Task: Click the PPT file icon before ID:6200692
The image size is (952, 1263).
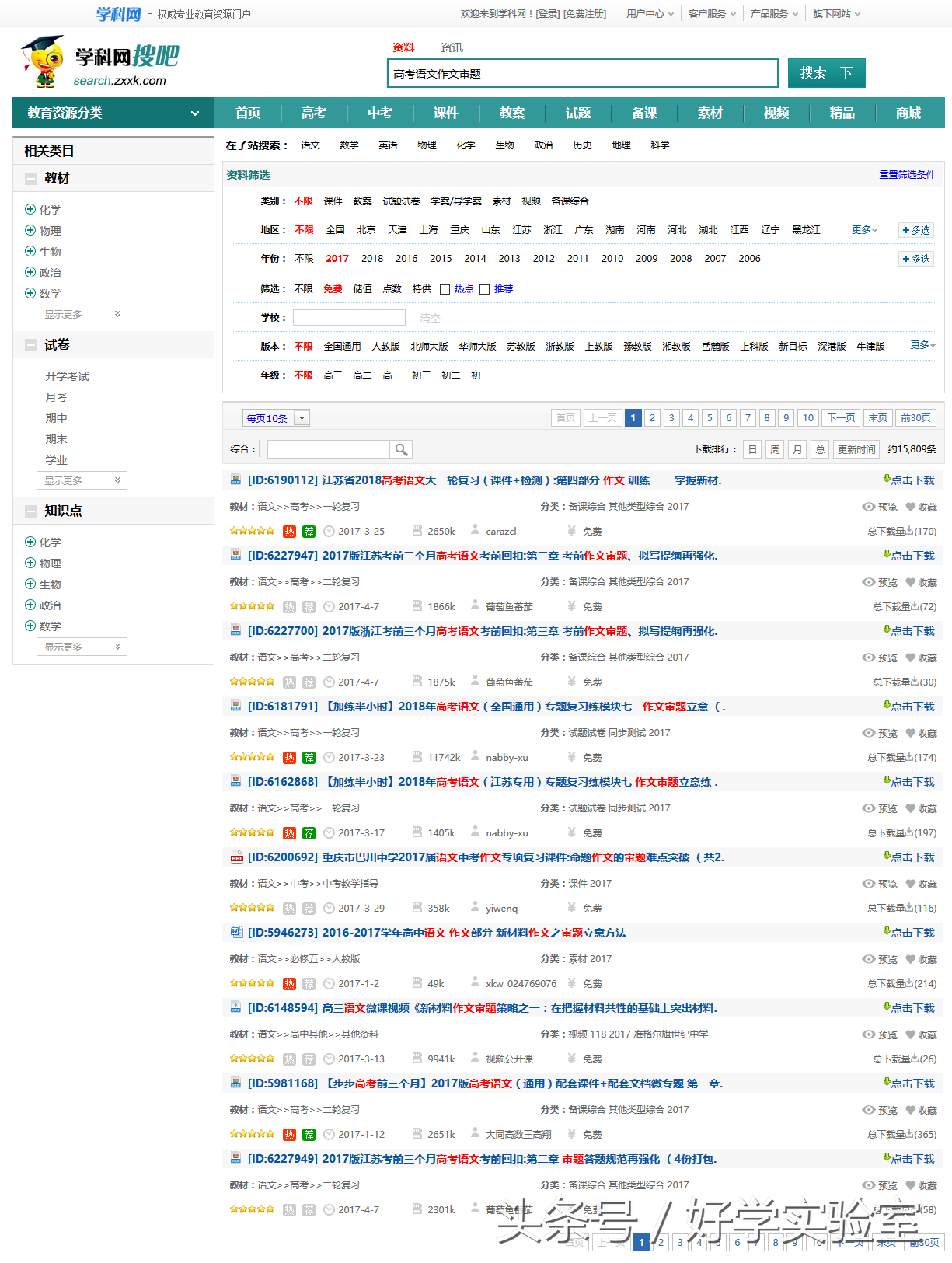Action: click(236, 857)
